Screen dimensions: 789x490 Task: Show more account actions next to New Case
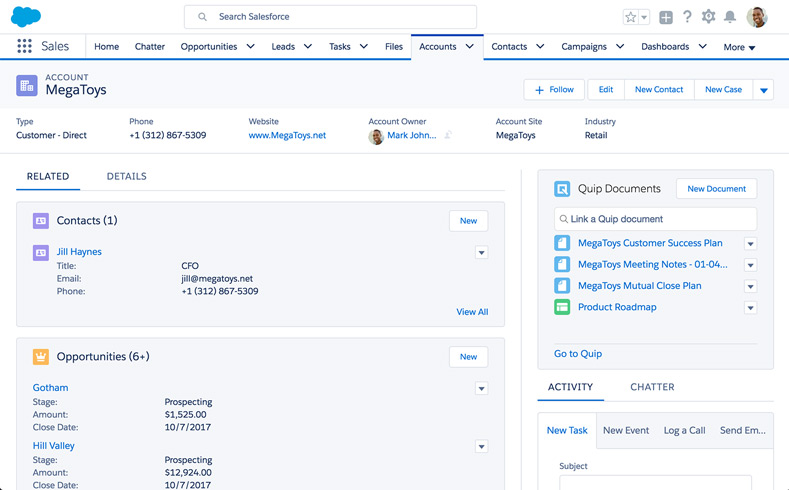click(x=764, y=90)
